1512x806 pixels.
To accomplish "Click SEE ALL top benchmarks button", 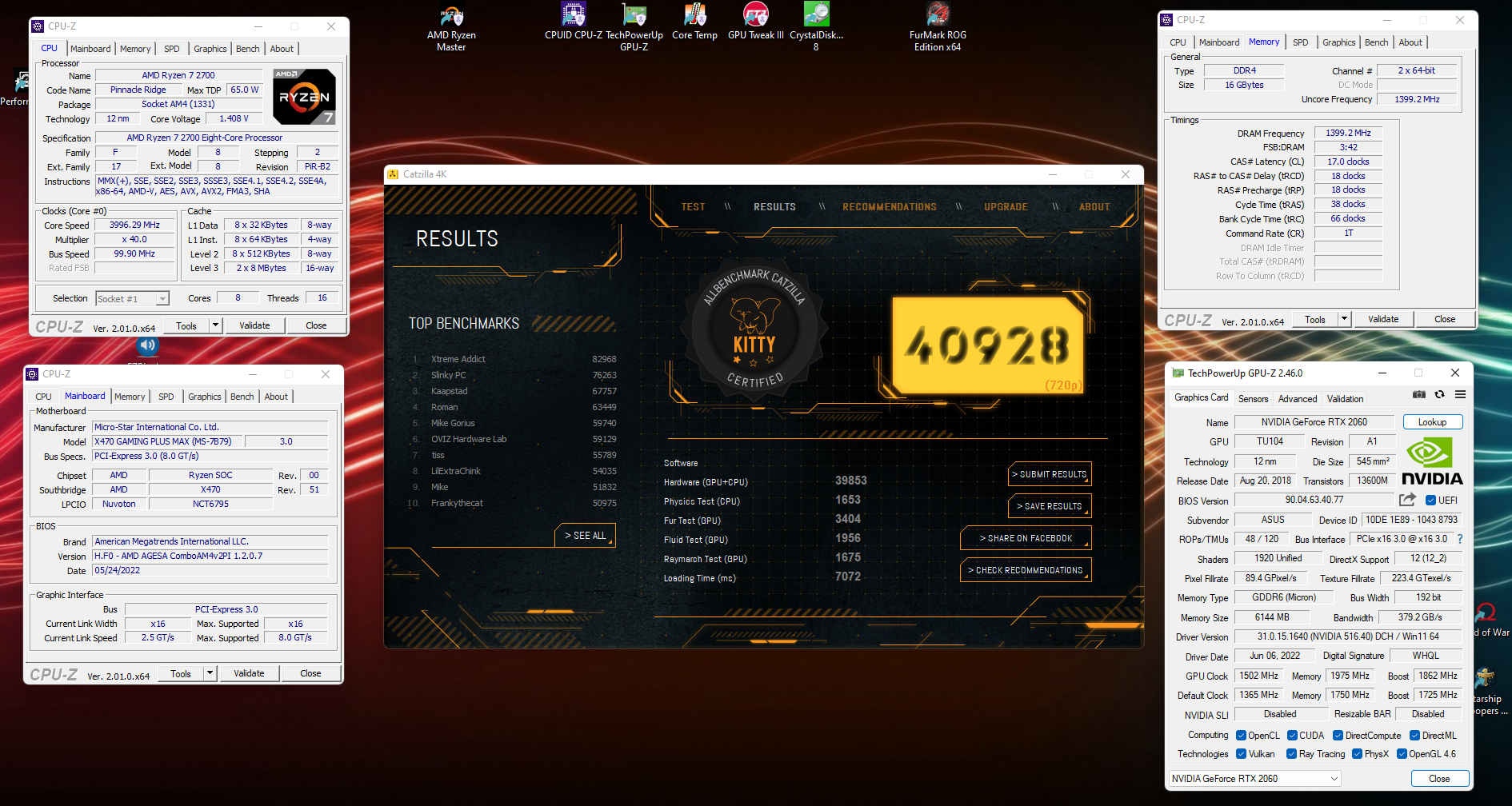I will click(585, 536).
